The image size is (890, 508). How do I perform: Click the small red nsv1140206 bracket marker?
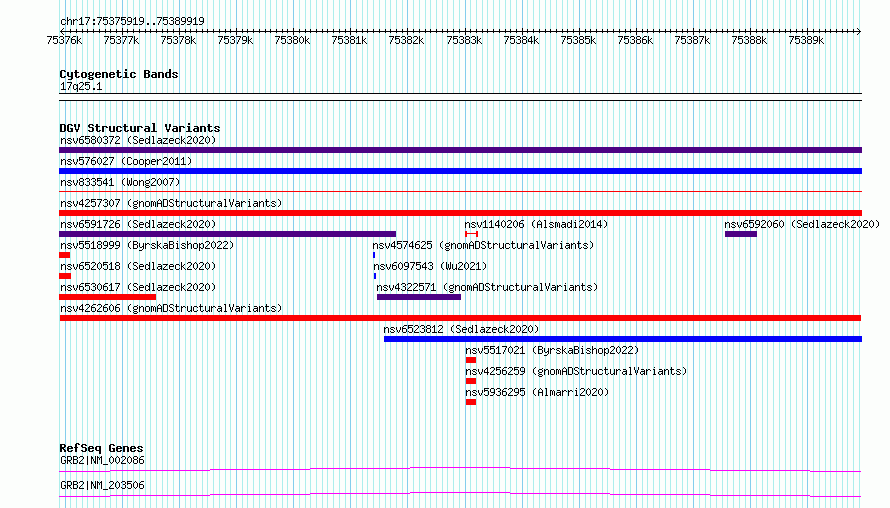click(471, 234)
